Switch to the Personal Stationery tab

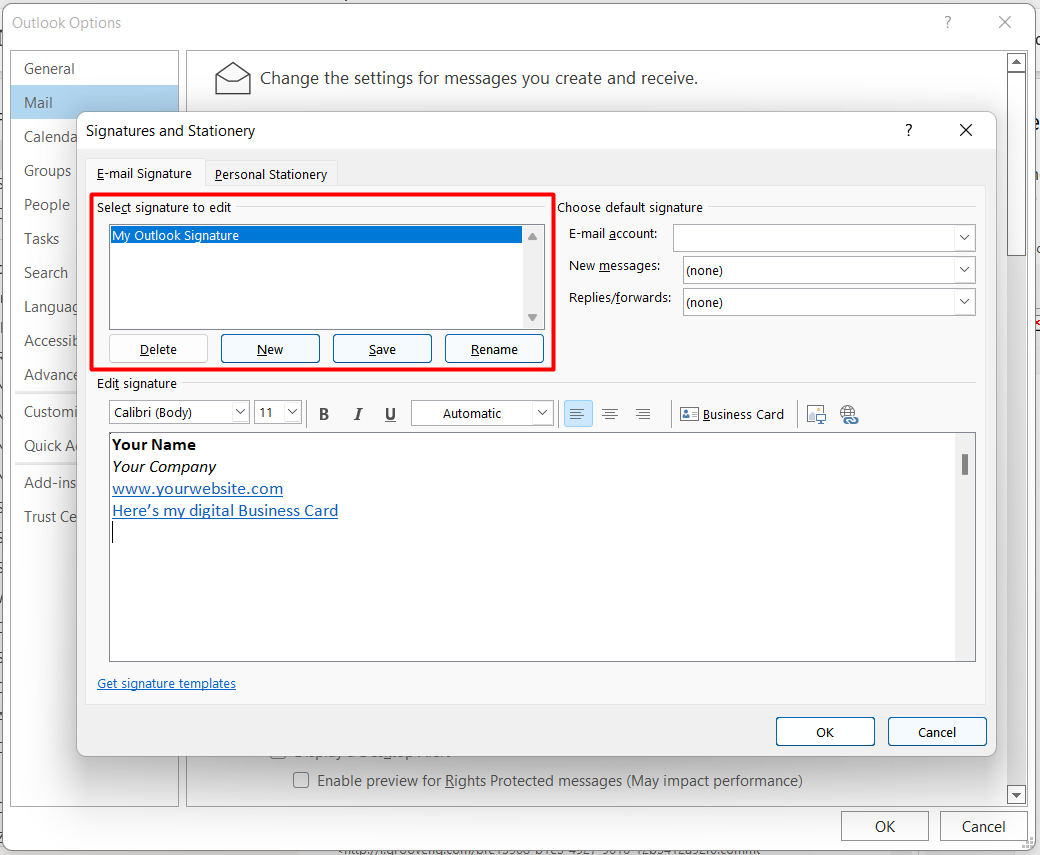pyautogui.click(x=271, y=174)
